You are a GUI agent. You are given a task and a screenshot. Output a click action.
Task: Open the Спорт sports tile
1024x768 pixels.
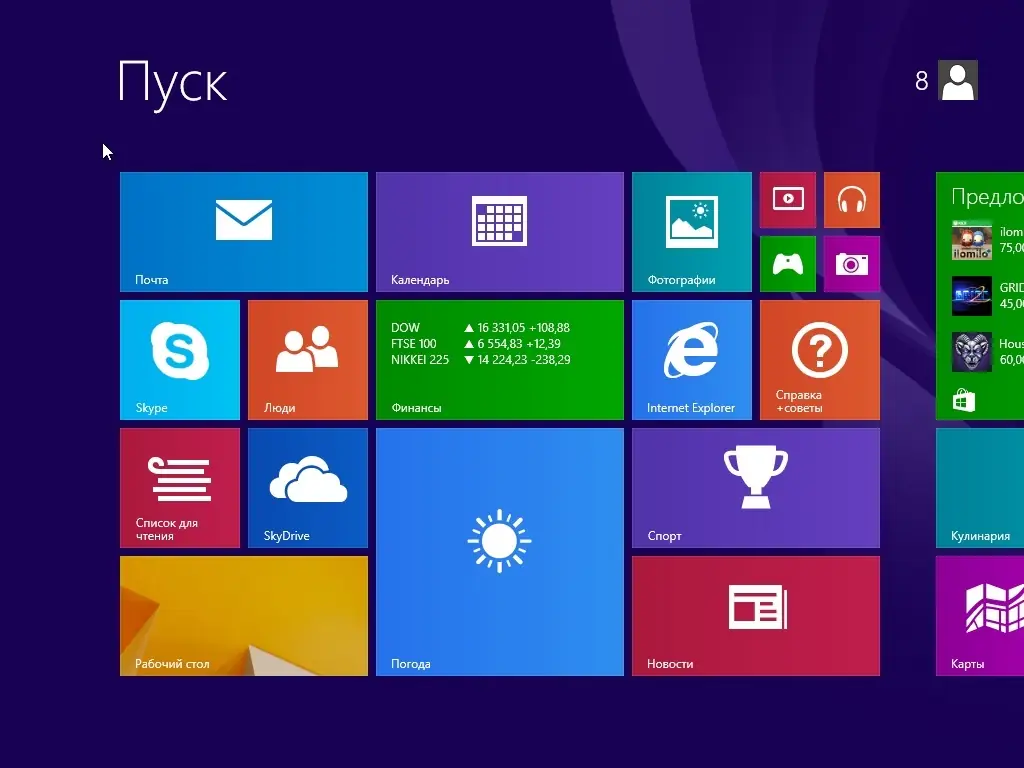[756, 488]
